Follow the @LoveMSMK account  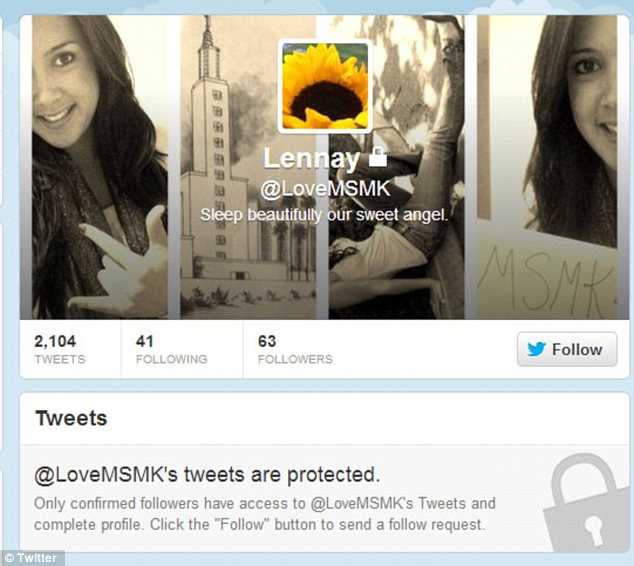[567, 349]
